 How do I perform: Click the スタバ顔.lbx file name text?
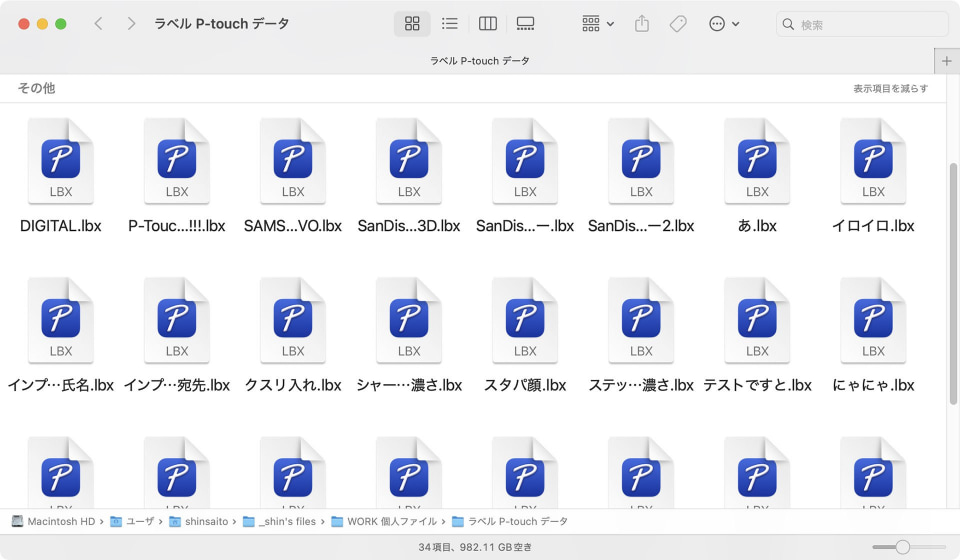click(525, 385)
